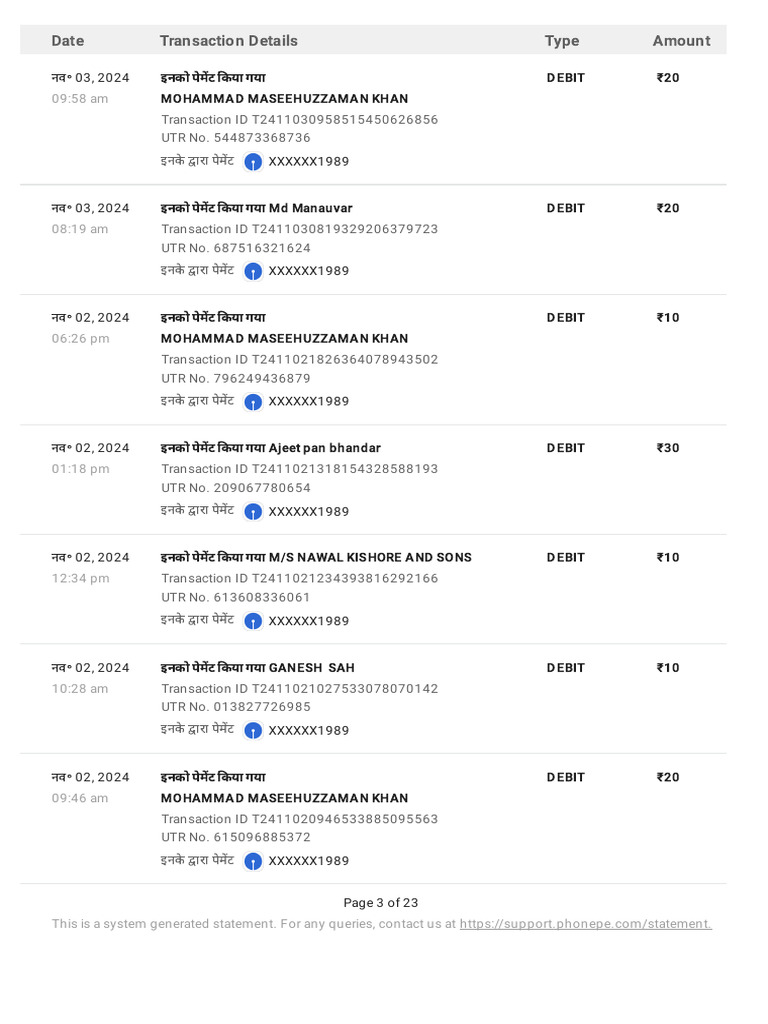Click the Amount column header
Screen dimensions: 768x1024
[681, 41]
